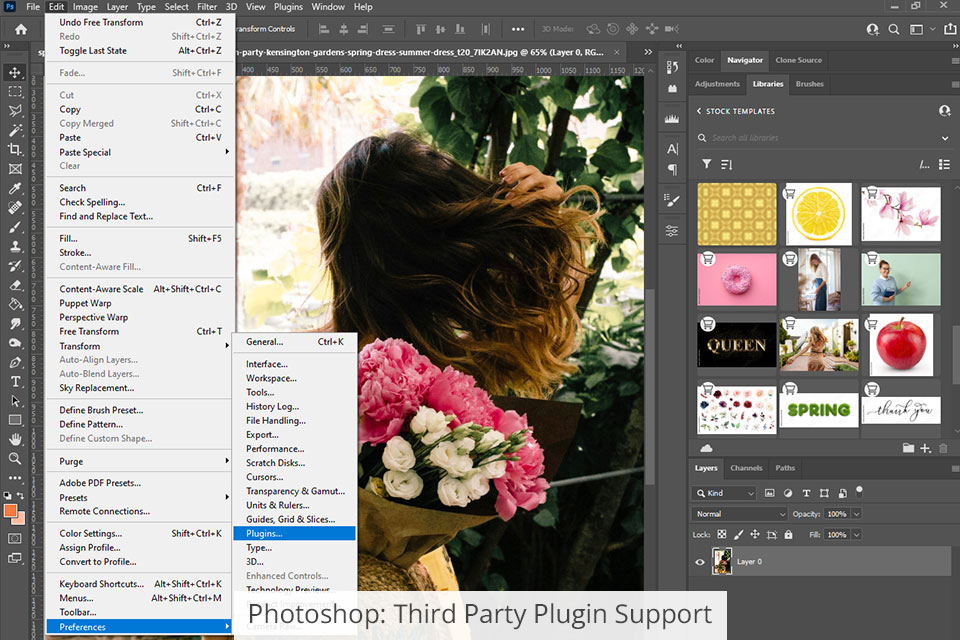Select the Pen tool

[15, 363]
